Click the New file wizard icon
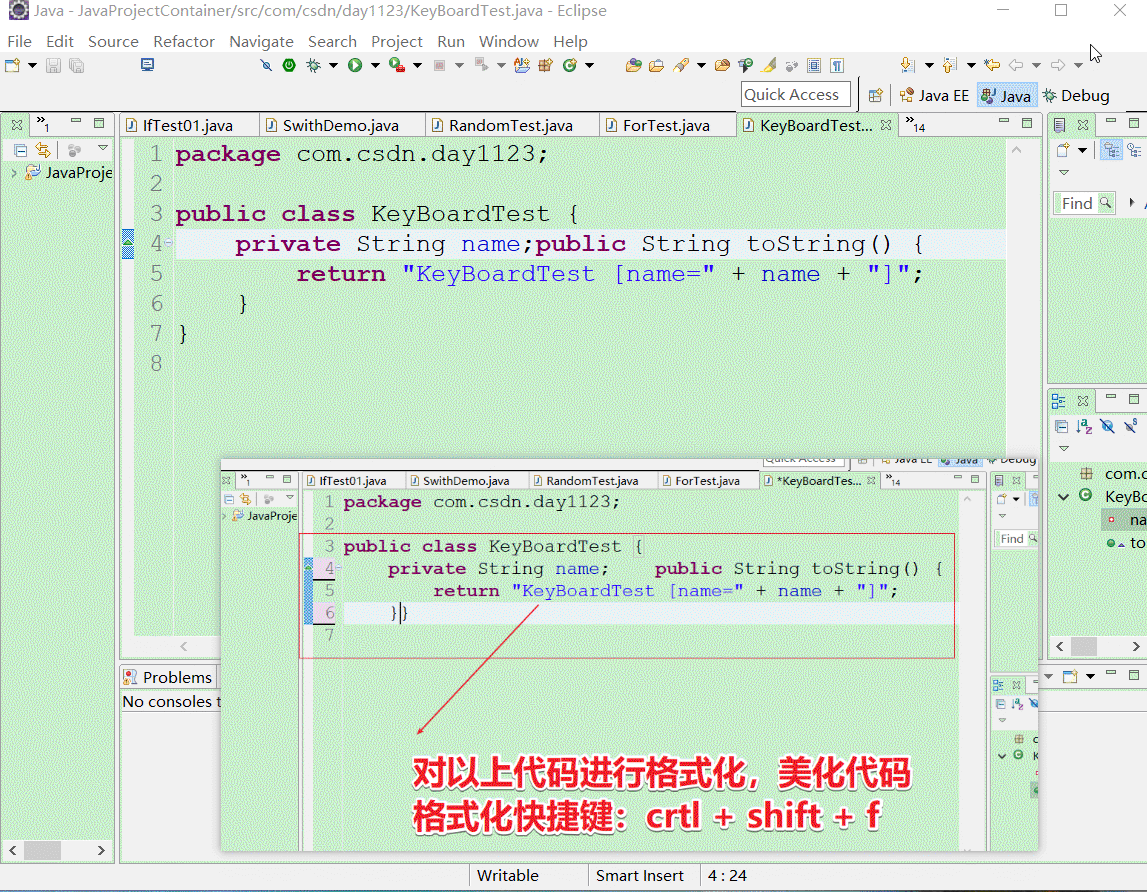This screenshot has height=892, width=1147. (x=12, y=65)
